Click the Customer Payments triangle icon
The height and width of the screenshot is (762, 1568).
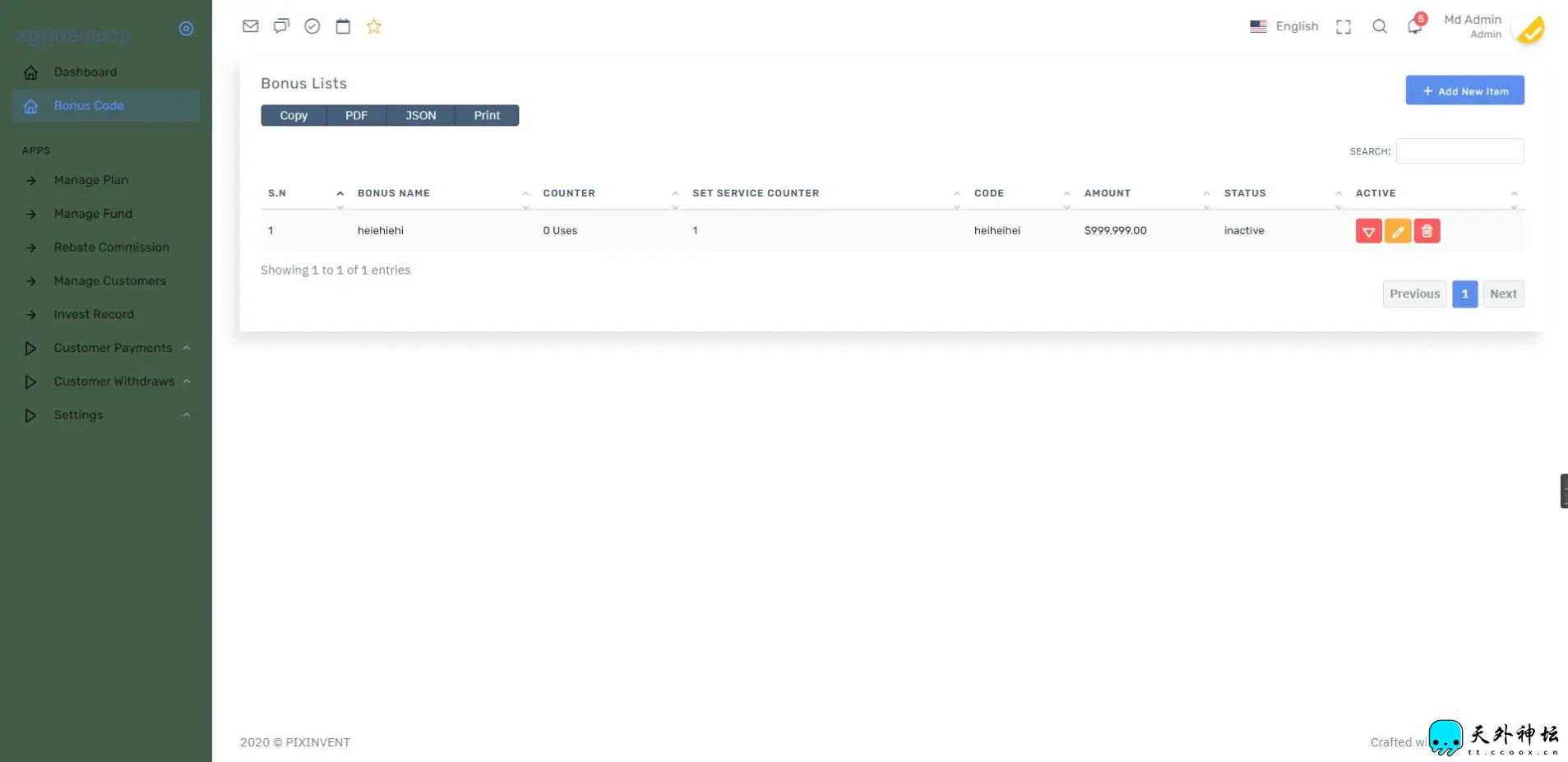pyautogui.click(x=30, y=349)
